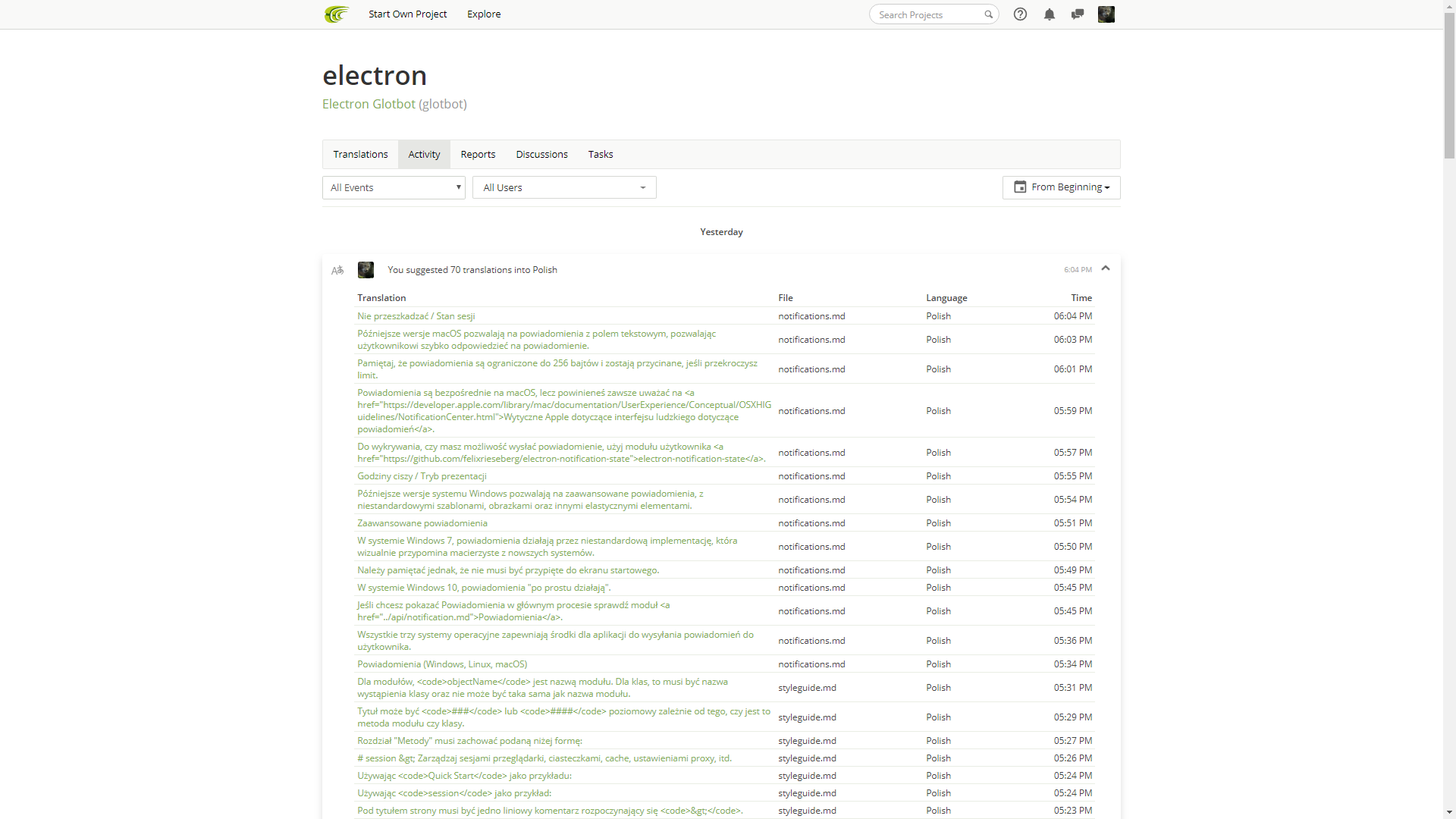Open translation starting 'Wszystkie trzy systemy operacyjne'
The height and width of the screenshot is (819, 1456).
click(556, 641)
